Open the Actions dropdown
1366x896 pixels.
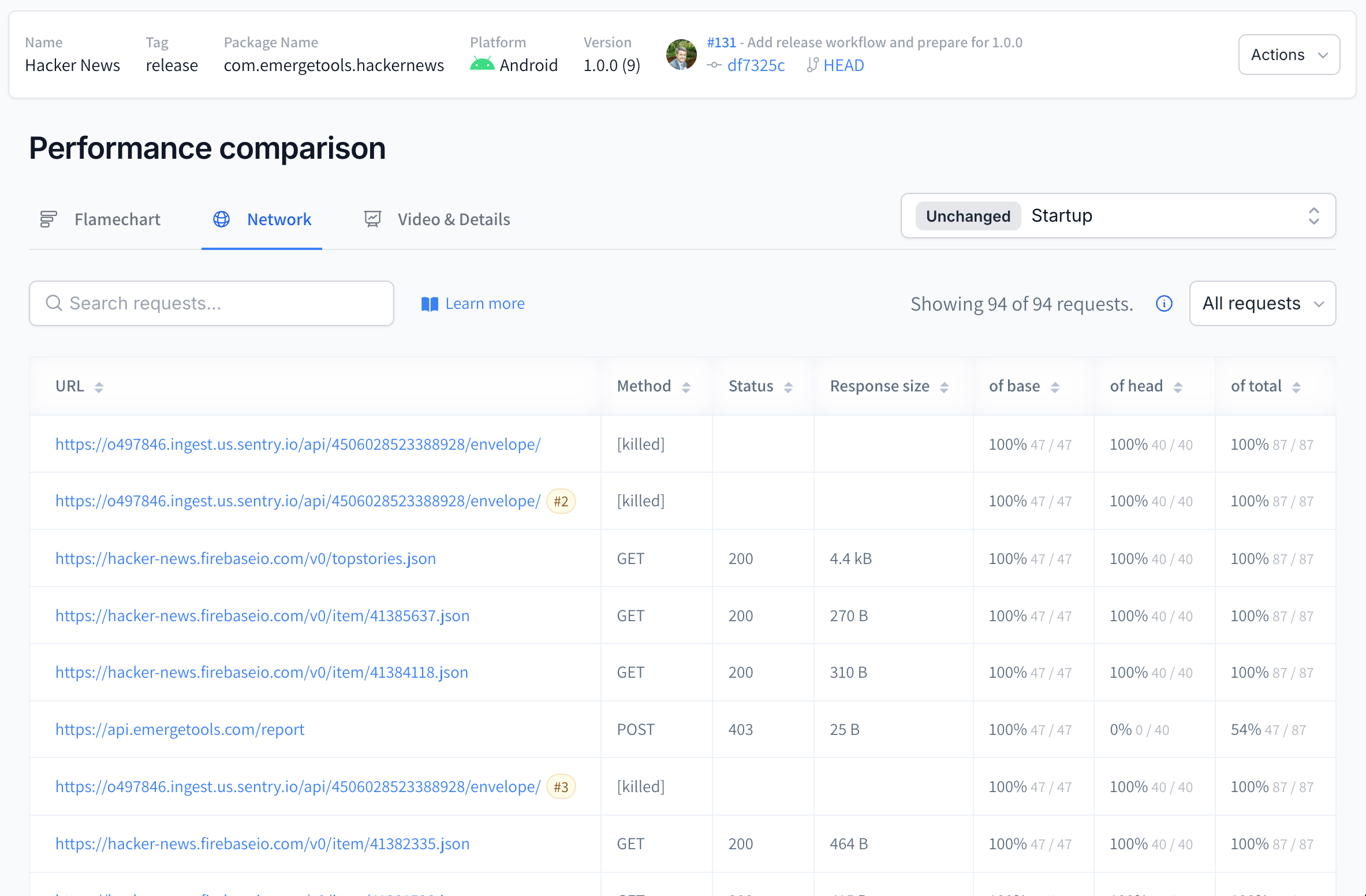tap(1289, 54)
